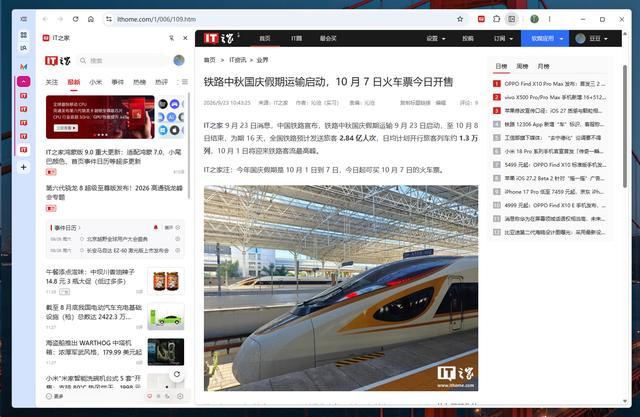Add a new tab with the plus icon
Viewport: 640px width, 417px height.
24,167
